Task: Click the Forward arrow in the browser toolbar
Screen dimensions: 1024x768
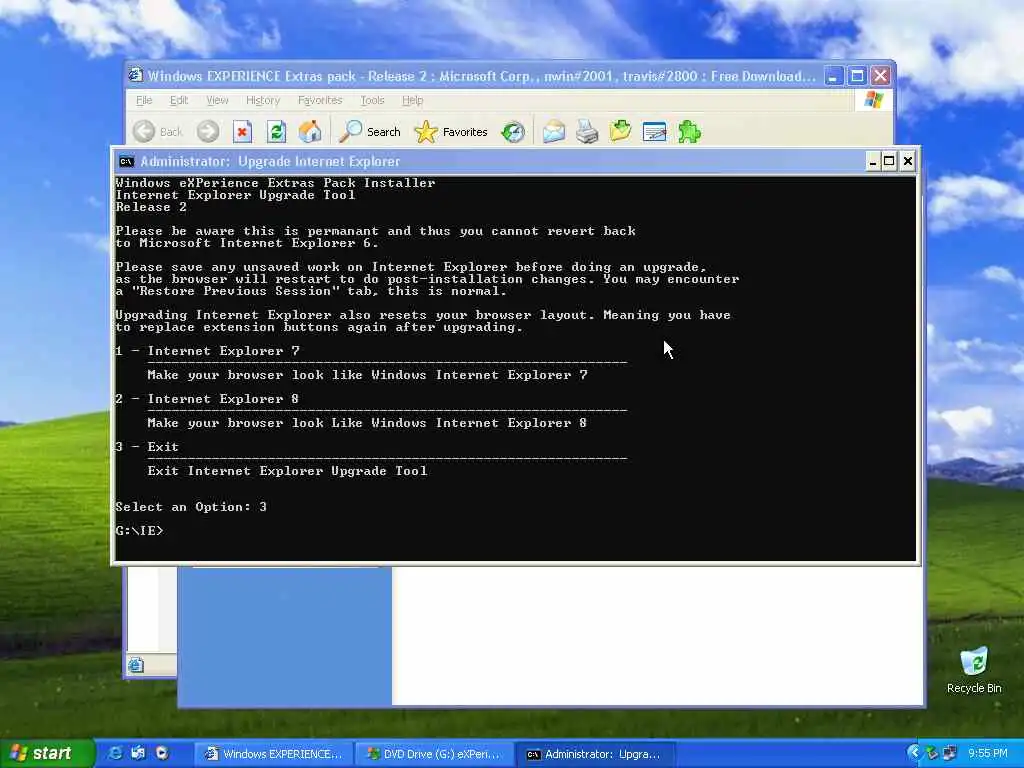Action: 208,132
